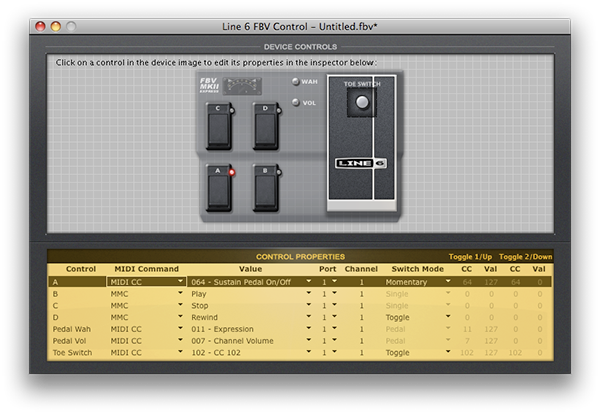Select footswitch B on the device image
600x414 pixels.
tap(266, 188)
